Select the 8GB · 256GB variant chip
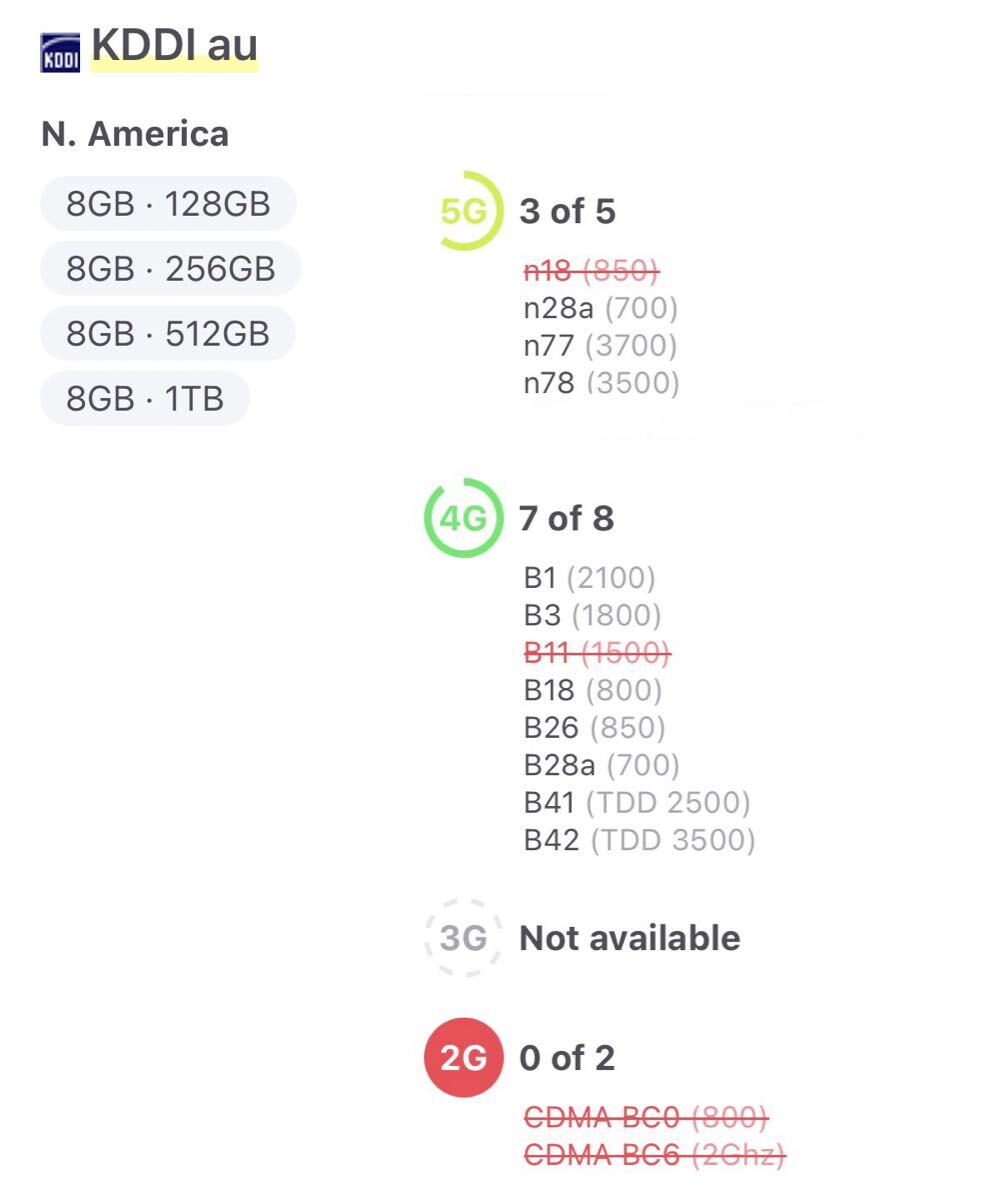 pyautogui.click(x=170, y=269)
